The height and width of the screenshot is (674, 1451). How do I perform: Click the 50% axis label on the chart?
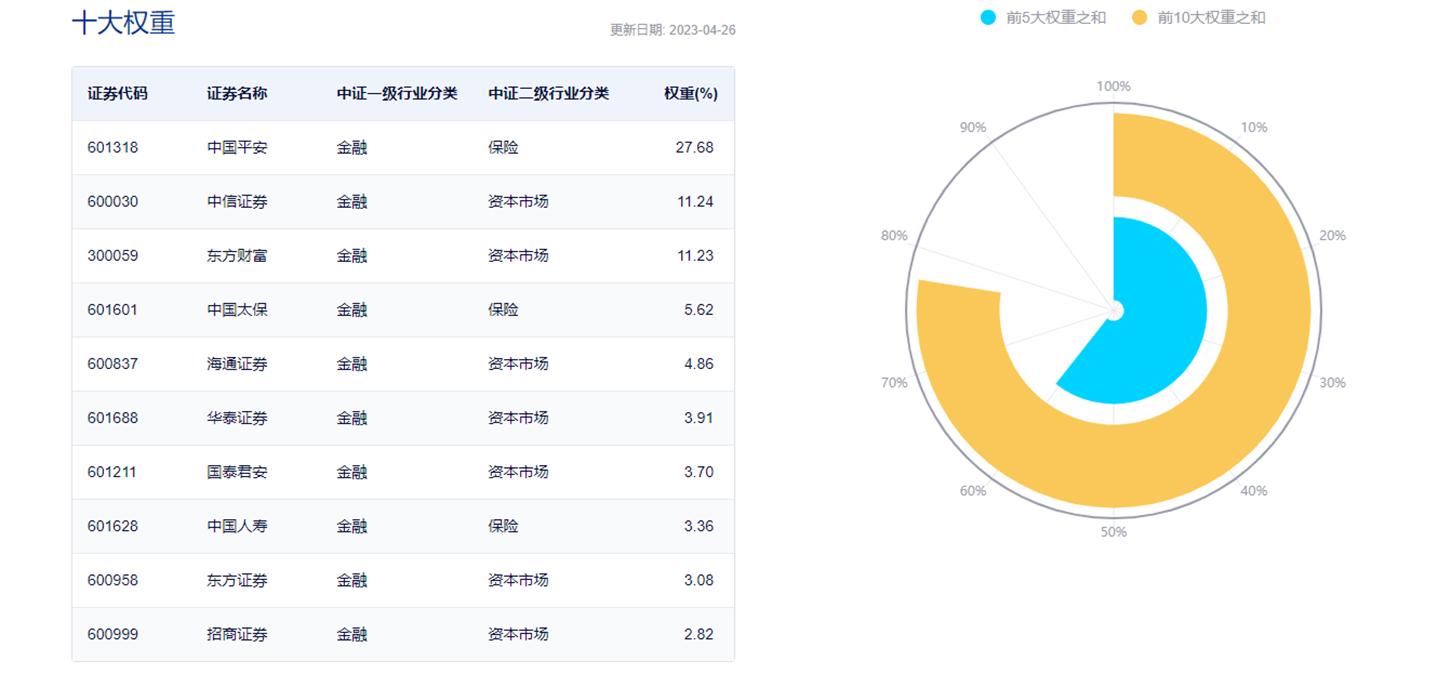point(1110,532)
